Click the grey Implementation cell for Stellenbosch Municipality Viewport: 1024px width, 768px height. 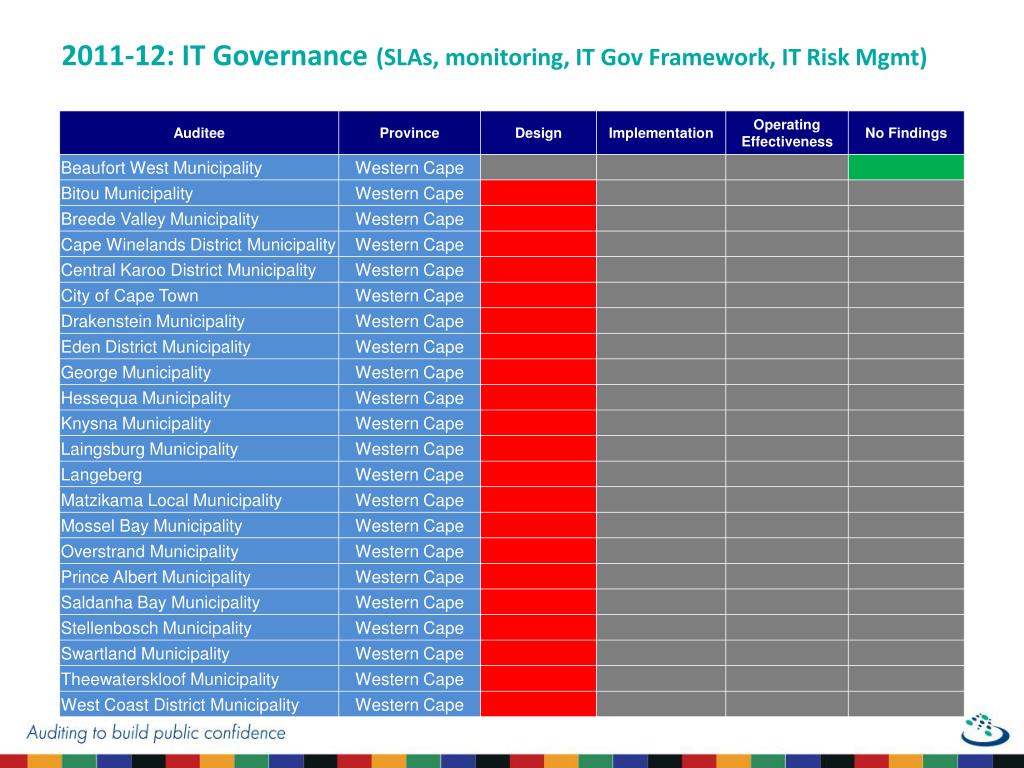[x=661, y=628]
